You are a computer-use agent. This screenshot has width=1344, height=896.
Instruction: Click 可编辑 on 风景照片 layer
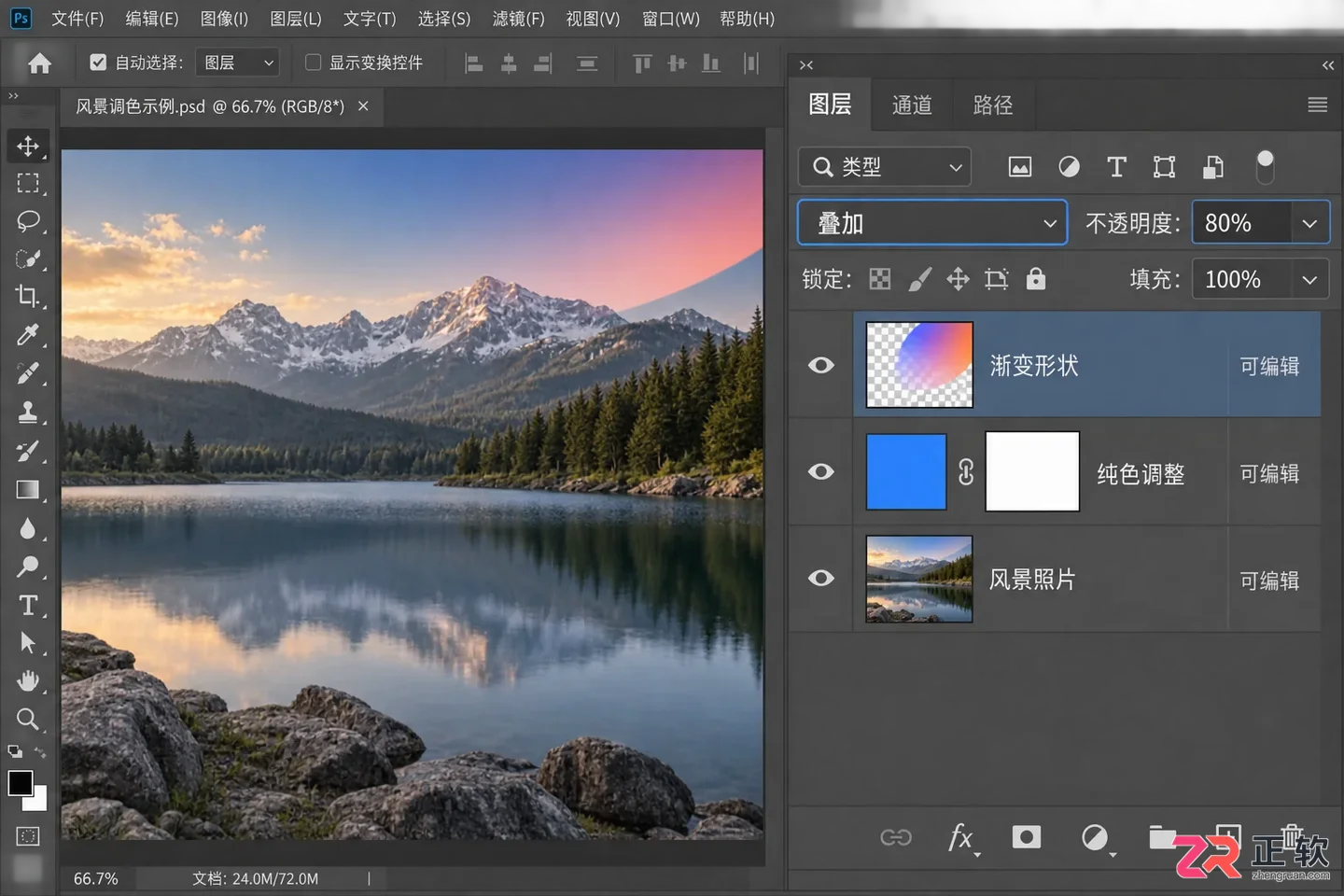[1269, 581]
